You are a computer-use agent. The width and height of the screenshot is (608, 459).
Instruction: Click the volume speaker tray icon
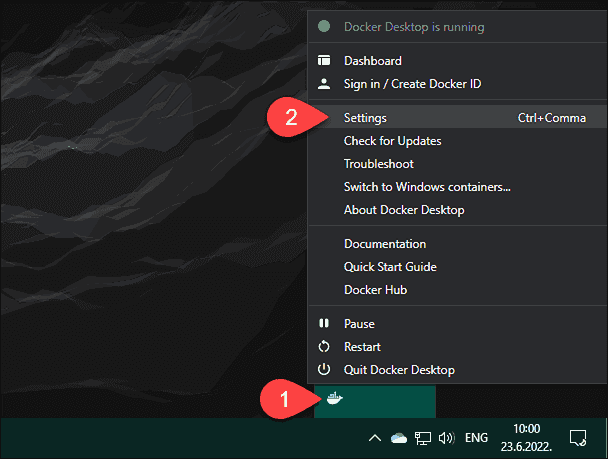coord(446,438)
